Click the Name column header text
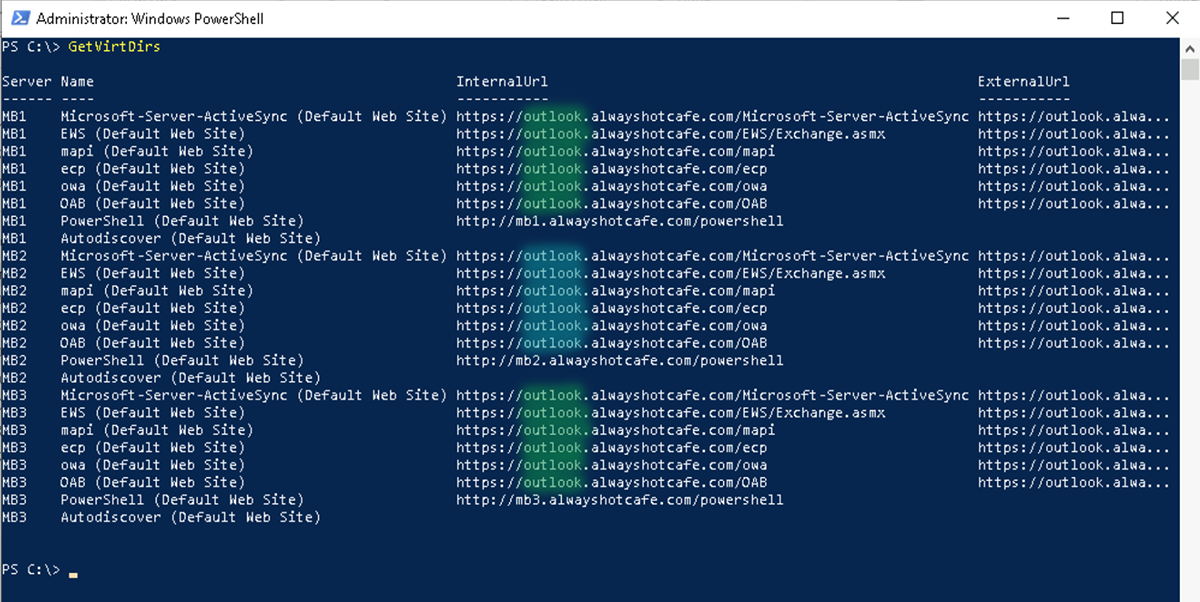1200x602 pixels. (74, 81)
